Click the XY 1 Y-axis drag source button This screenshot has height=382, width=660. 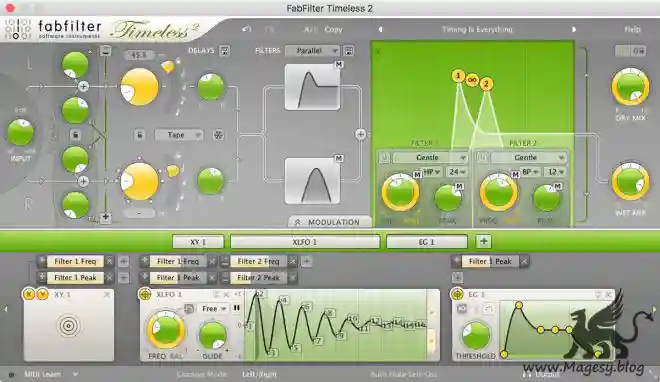coord(42,294)
